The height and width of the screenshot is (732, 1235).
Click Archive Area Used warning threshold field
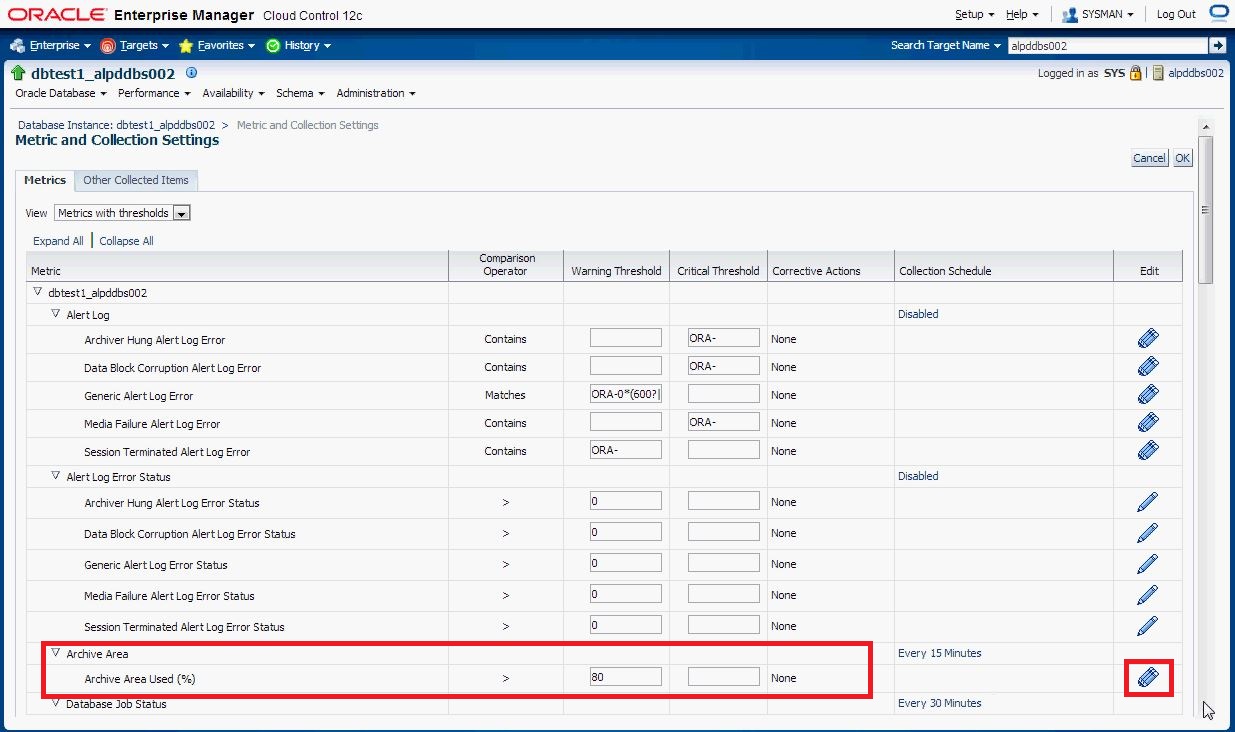point(626,677)
